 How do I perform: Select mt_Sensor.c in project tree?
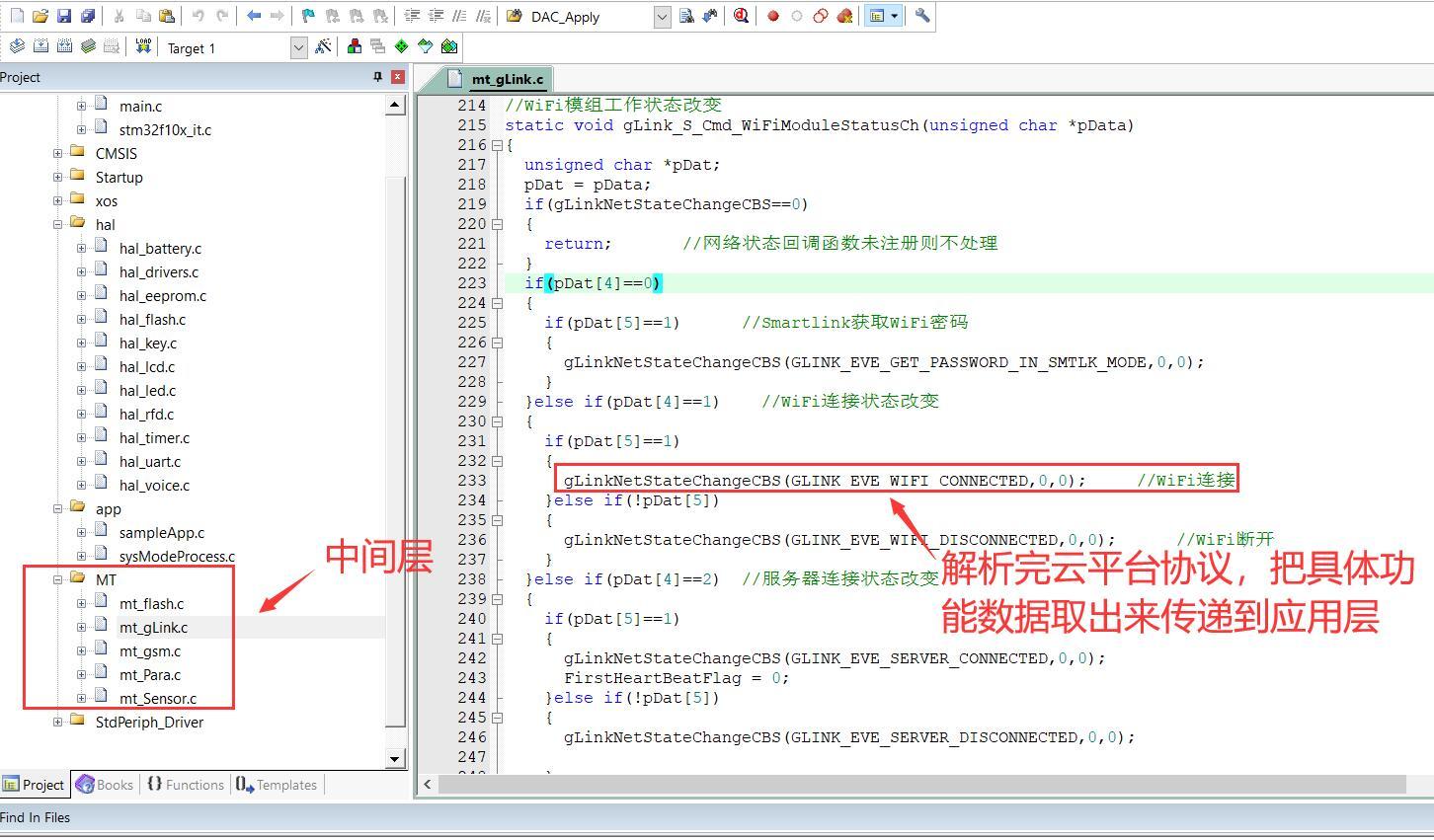157,698
